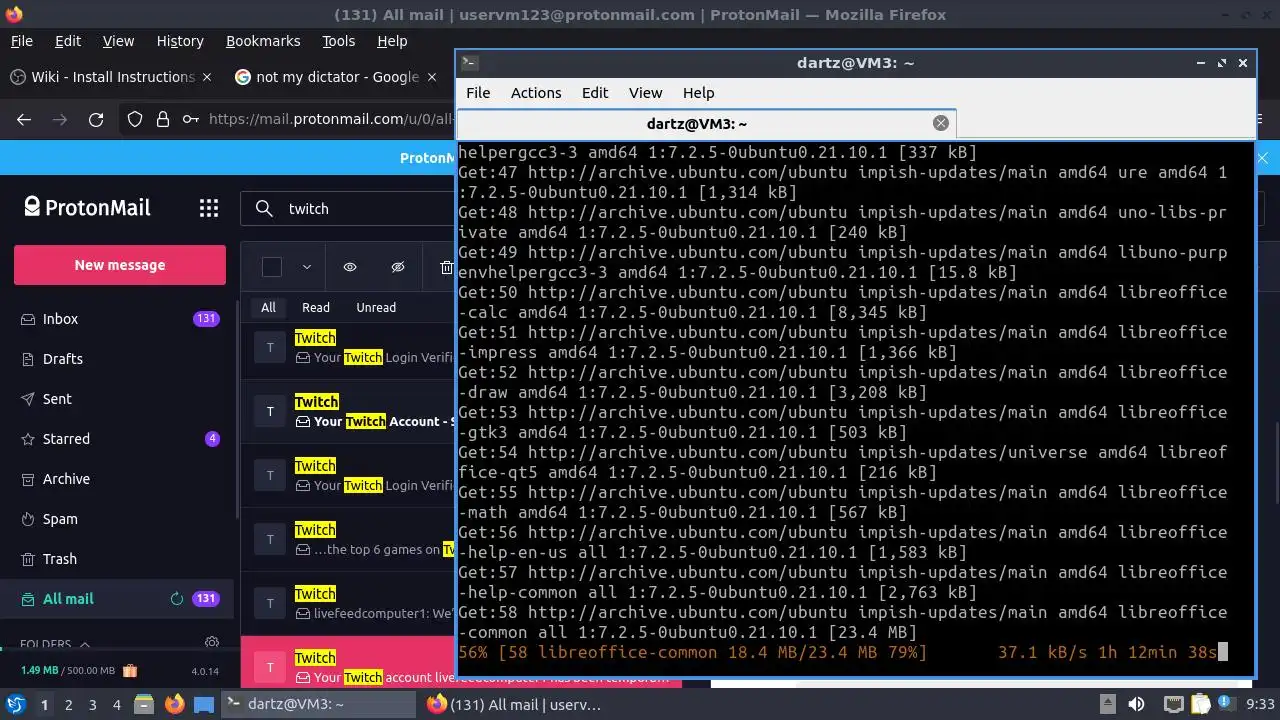Filter messages by Read
The image size is (1280, 720).
pyautogui.click(x=316, y=307)
